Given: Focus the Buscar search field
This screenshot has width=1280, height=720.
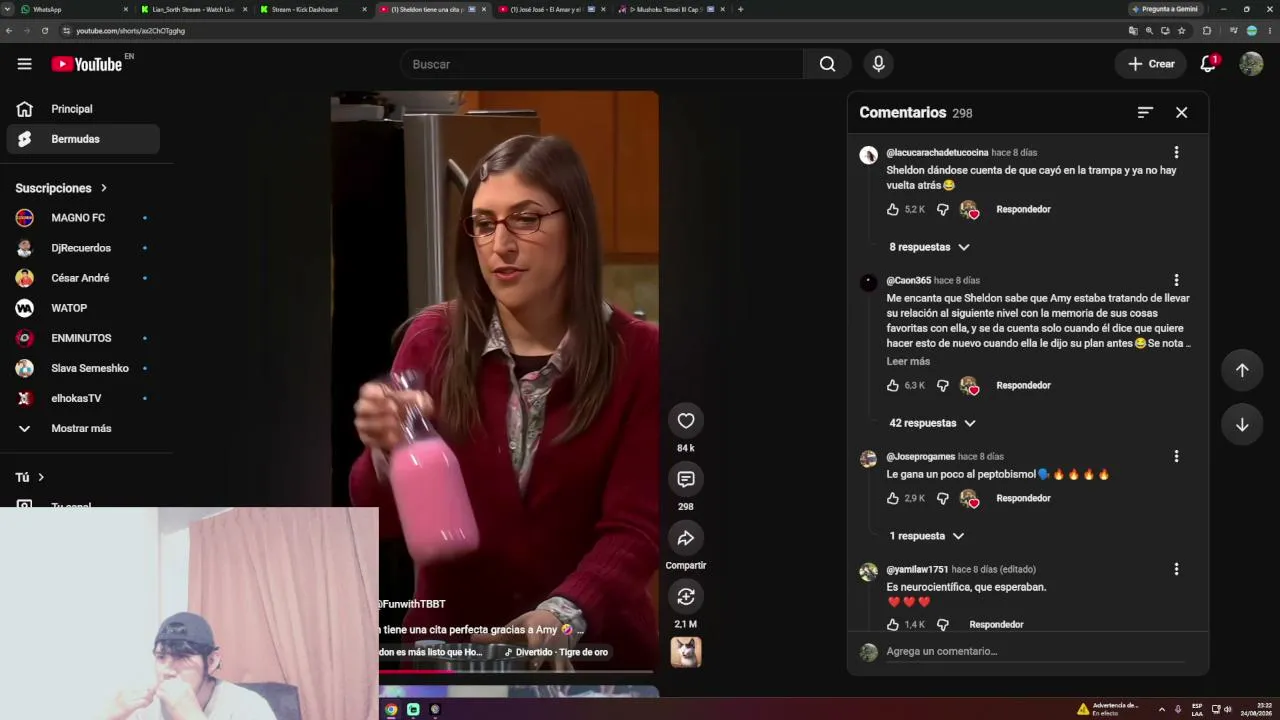Looking at the screenshot, I should click(602, 64).
